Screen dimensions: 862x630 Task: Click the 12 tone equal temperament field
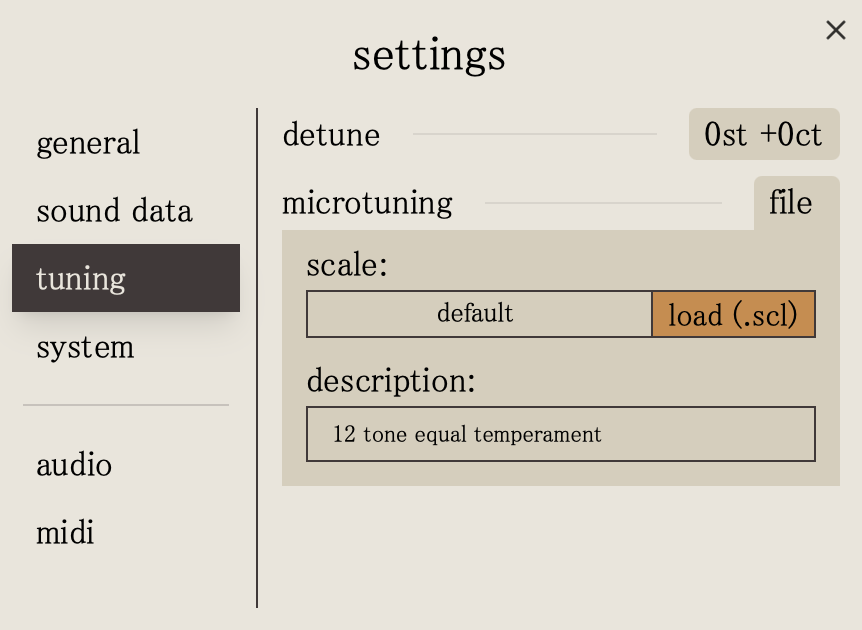560,434
